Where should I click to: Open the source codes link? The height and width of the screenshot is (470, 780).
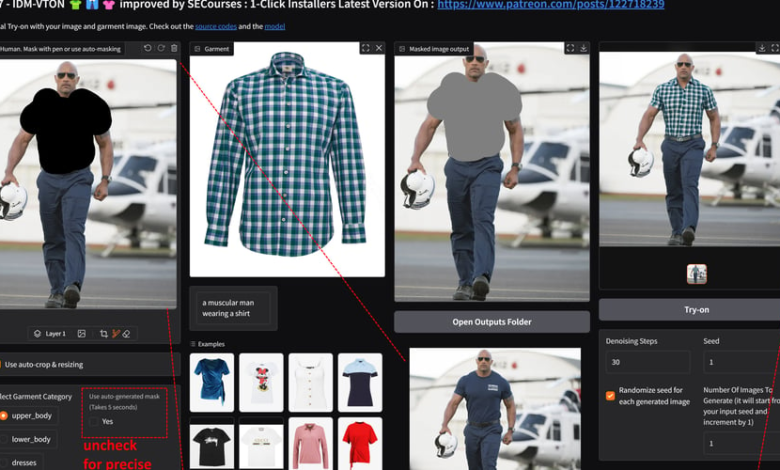click(216, 26)
